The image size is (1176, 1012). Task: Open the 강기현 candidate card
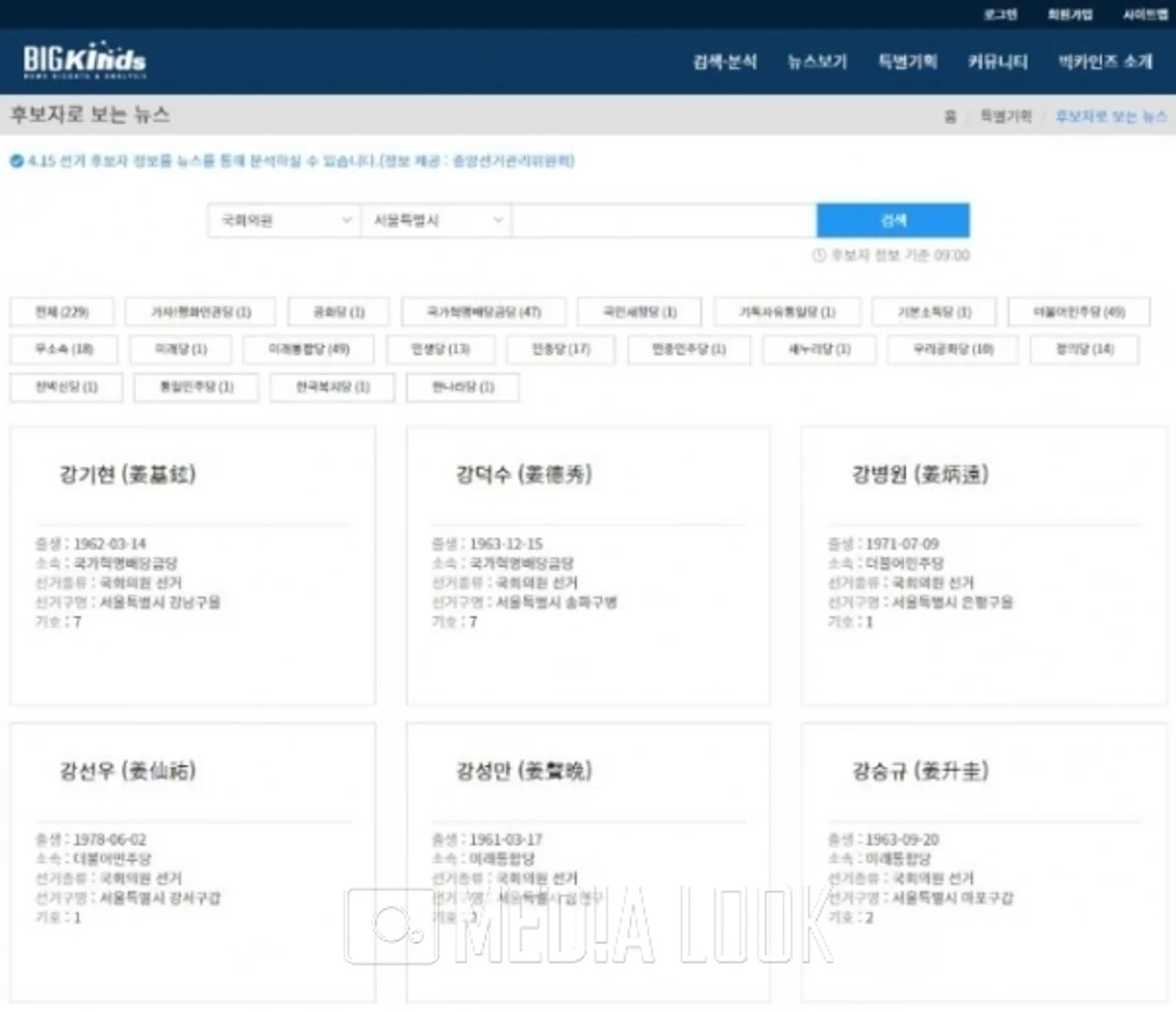[x=193, y=565]
